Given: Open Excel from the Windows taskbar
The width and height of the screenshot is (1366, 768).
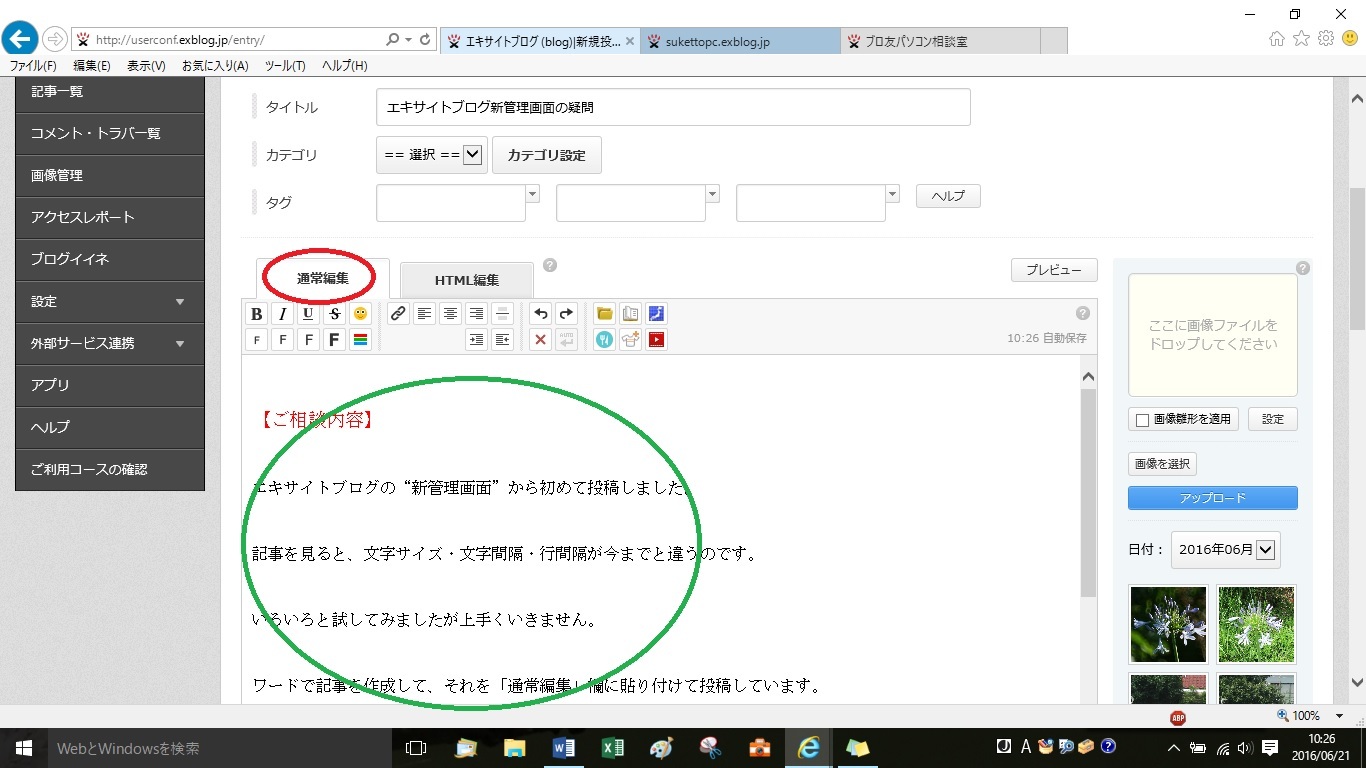Looking at the screenshot, I should pos(612,747).
